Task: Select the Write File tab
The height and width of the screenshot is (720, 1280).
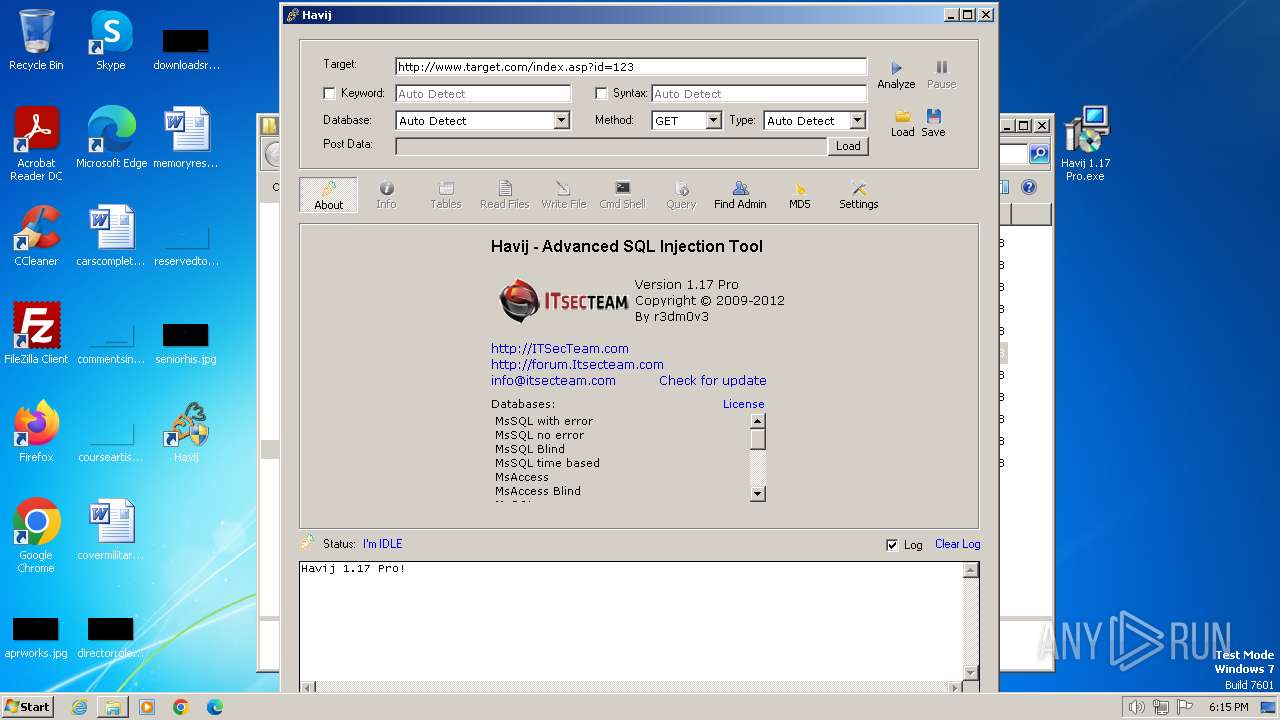Action: click(x=563, y=195)
